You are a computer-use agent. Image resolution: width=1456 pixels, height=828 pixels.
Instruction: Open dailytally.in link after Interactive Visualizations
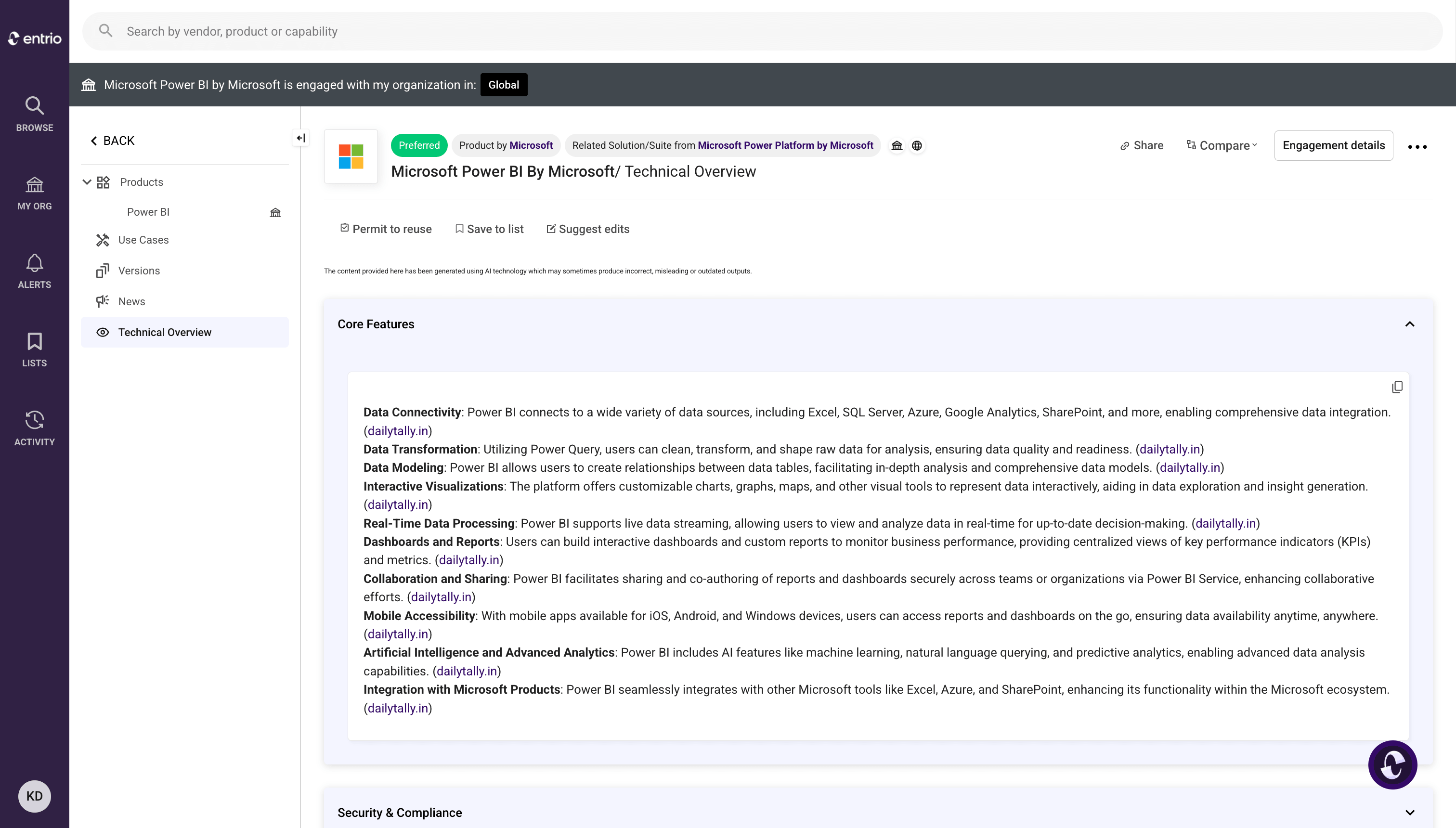398,505
